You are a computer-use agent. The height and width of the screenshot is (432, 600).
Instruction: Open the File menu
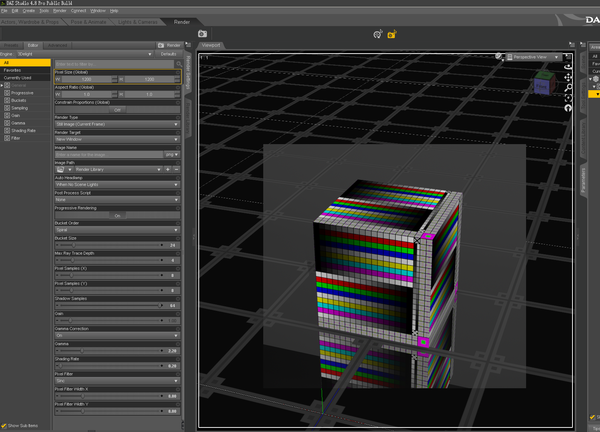[4, 11]
